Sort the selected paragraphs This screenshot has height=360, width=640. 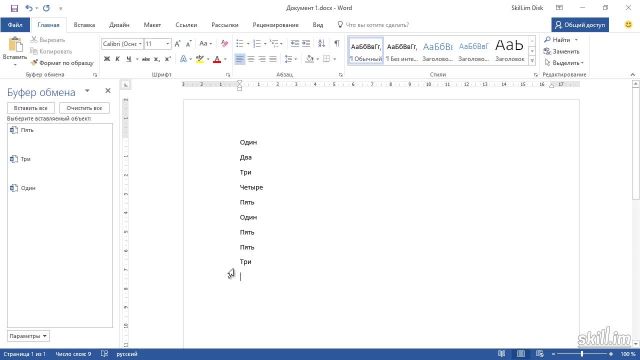point(322,44)
